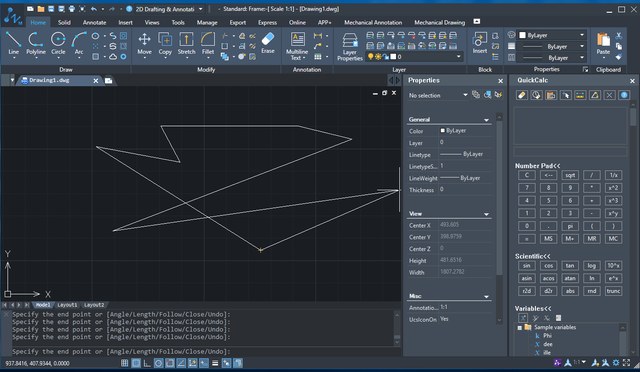Open the Annotate ribbon tab
This screenshot has width=640, height=372.
click(94, 22)
